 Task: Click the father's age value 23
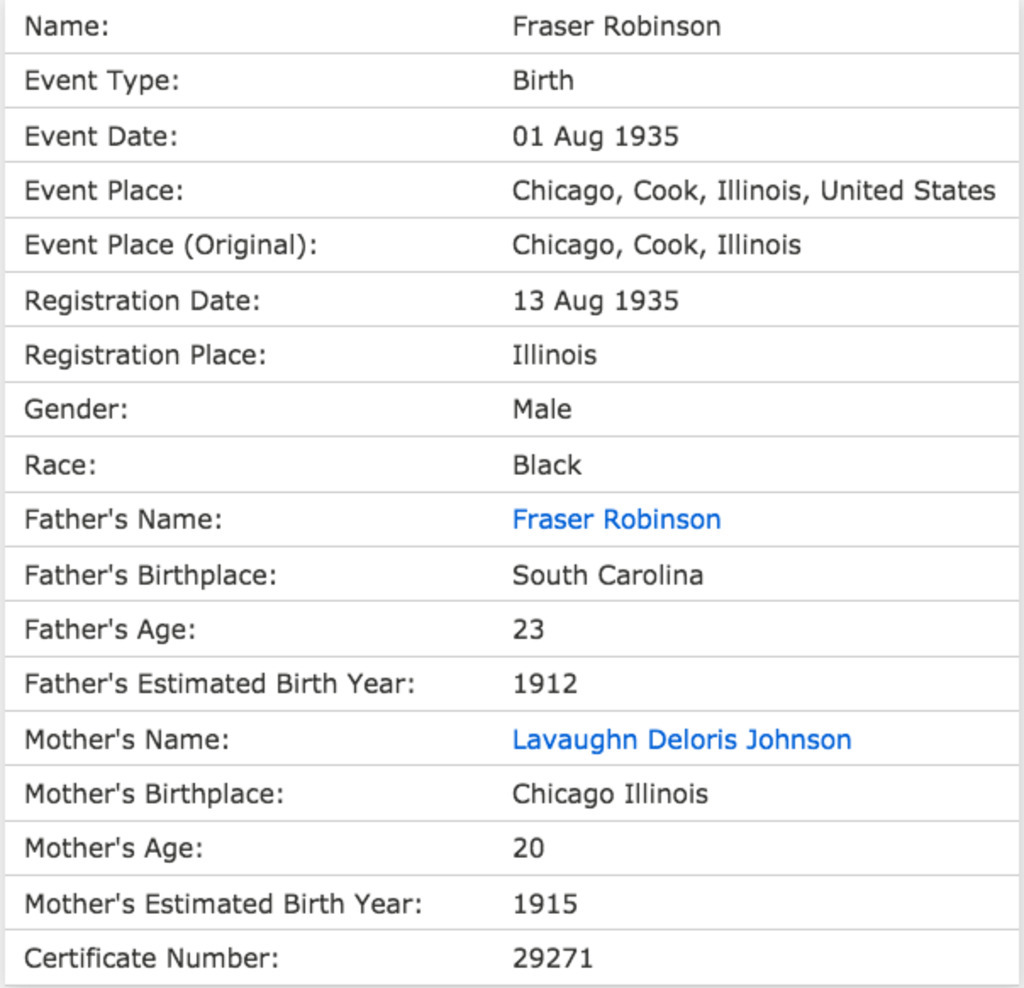tap(528, 630)
